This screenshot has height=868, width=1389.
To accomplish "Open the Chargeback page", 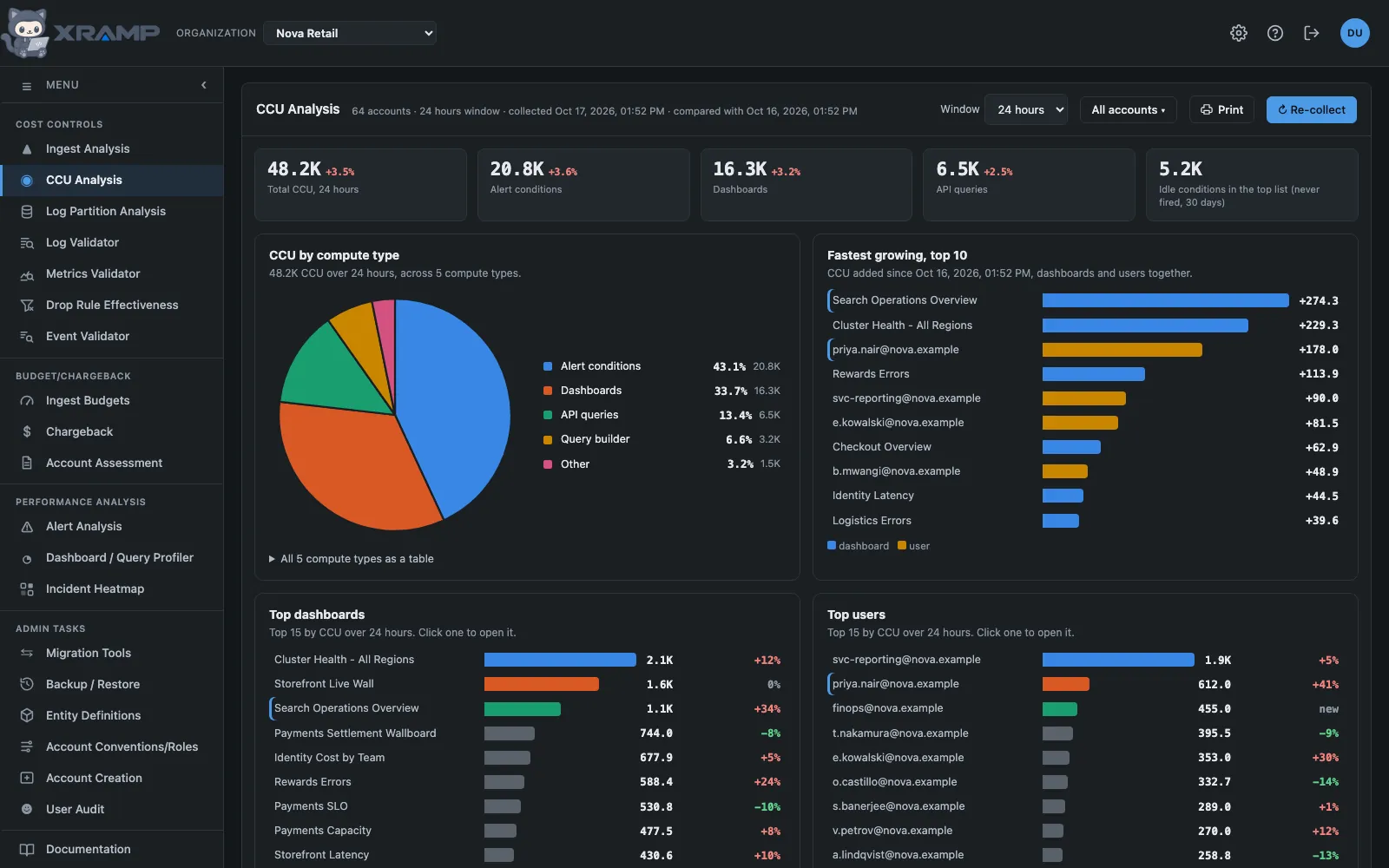I will 112,432.
